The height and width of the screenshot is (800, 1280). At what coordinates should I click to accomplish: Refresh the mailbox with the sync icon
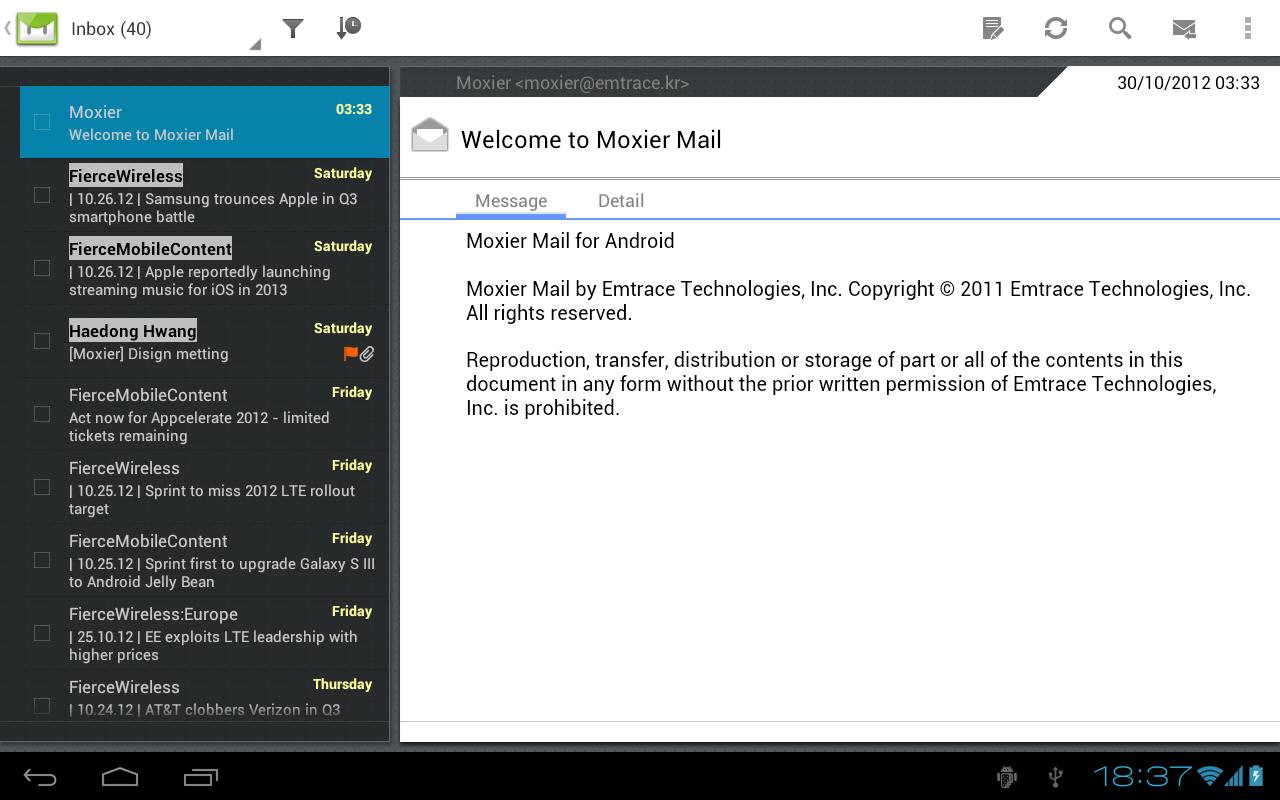tap(1056, 28)
